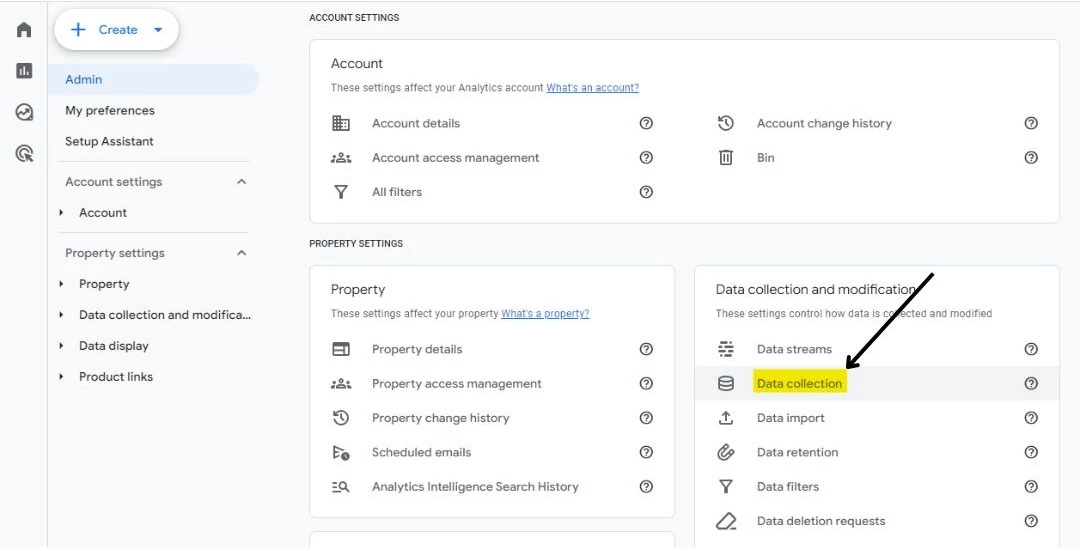Open the Home icon in left rail
Screen dimensions: 1080x551
pyautogui.click(x=24, y=30)
